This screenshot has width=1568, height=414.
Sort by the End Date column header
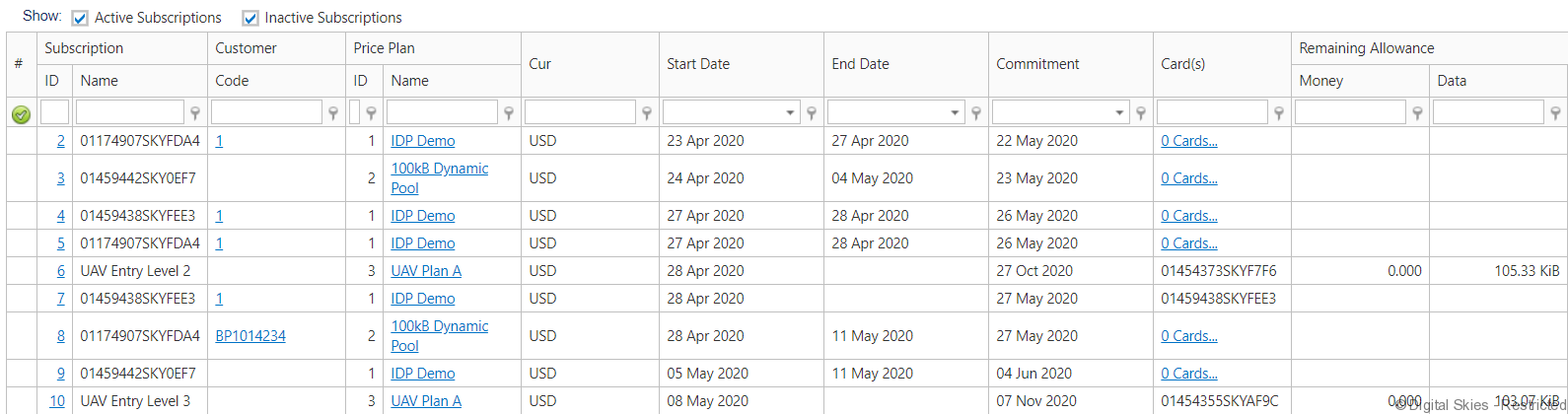click(x=860, y=64)
